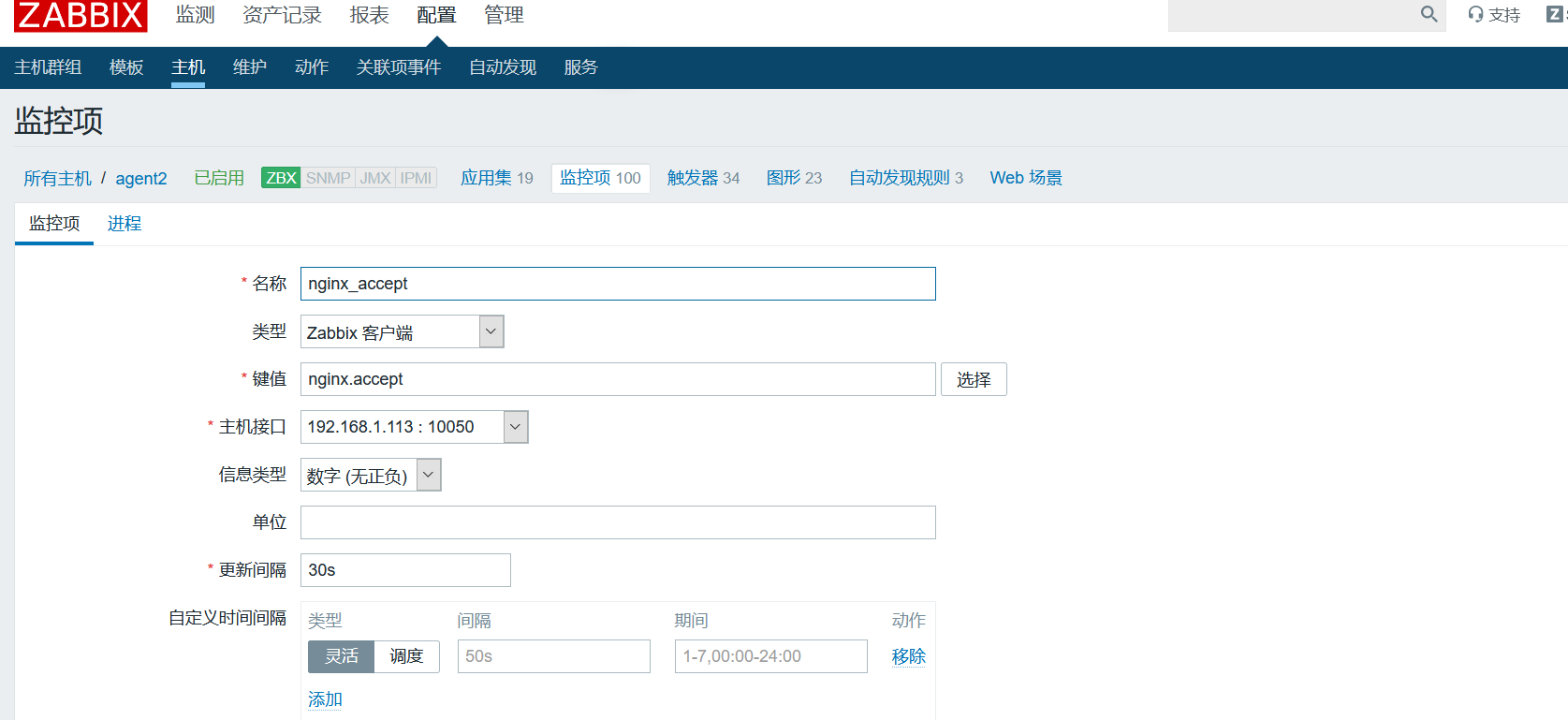Switch to the 监控项 tab
The width and height of the screenshot is (1568, 720).
54,224
